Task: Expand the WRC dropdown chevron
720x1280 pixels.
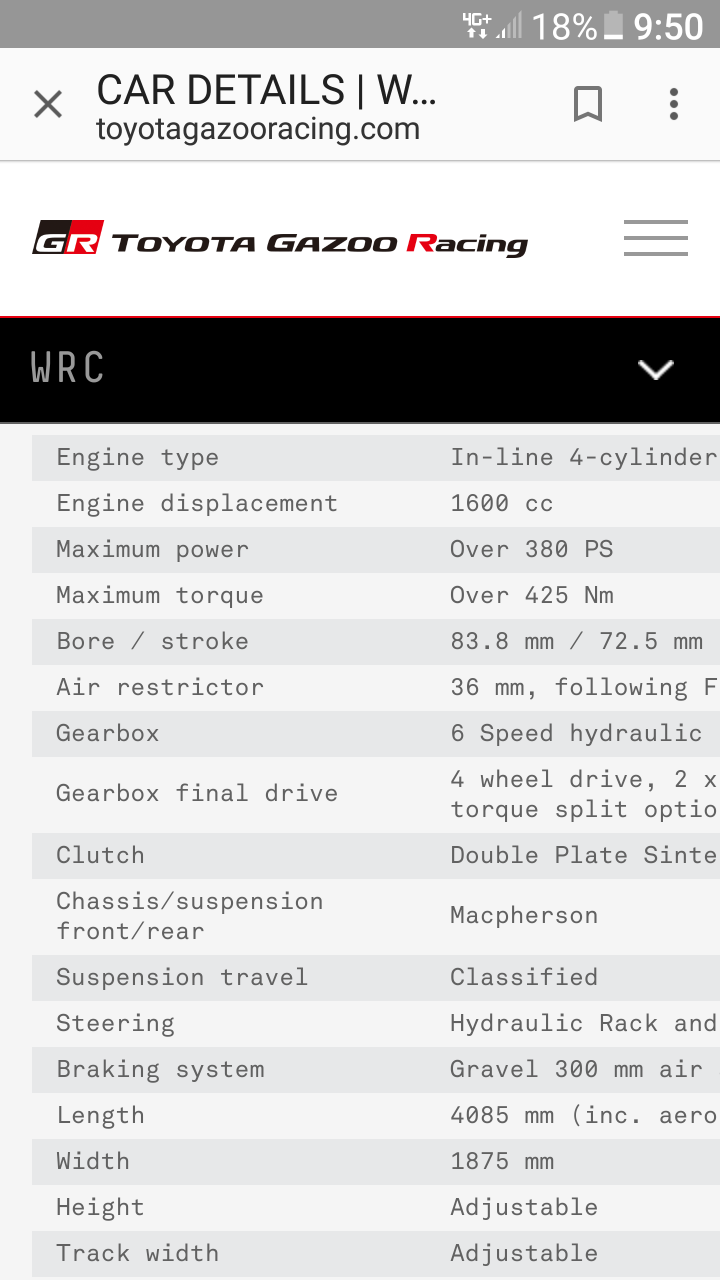Action: tap(656, 369)
